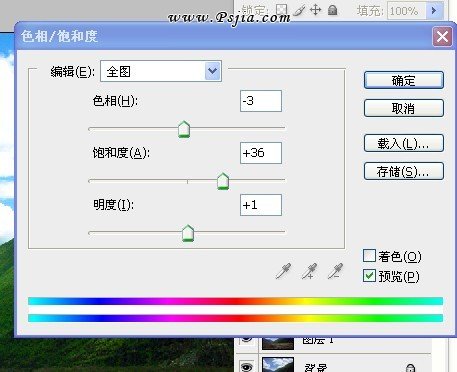Select the 图层 1 layer thumbnail

pyautogui.click(x=278, y=343)
